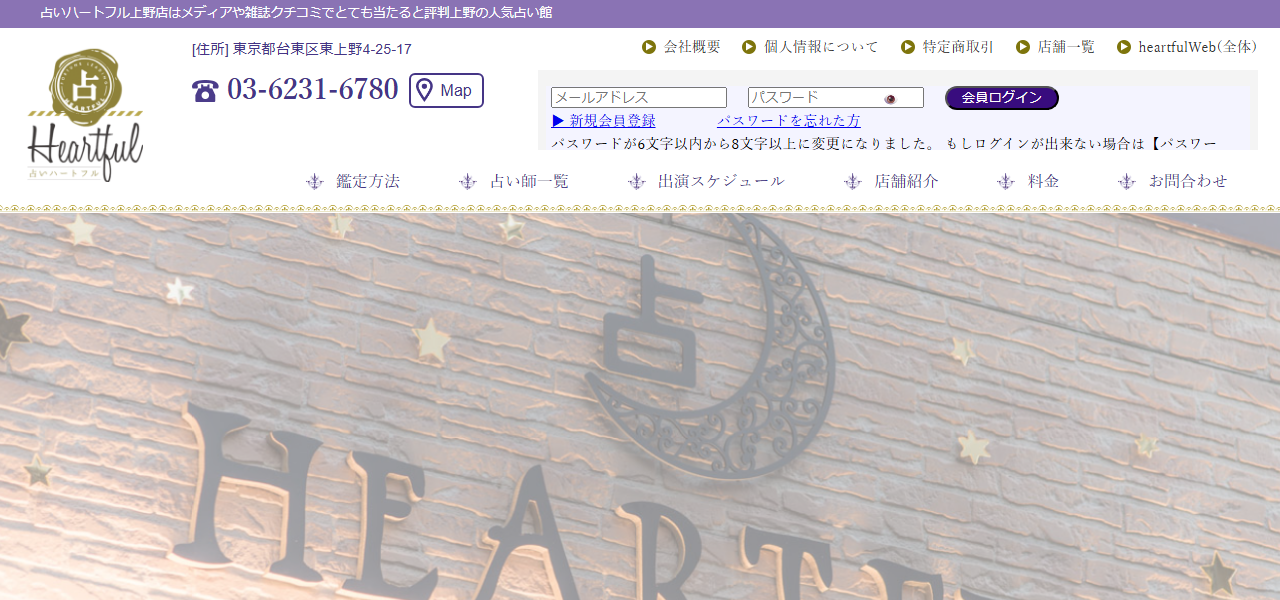Open the 個人情報について link
The image size is (1280, 600).
click(821, 47)
